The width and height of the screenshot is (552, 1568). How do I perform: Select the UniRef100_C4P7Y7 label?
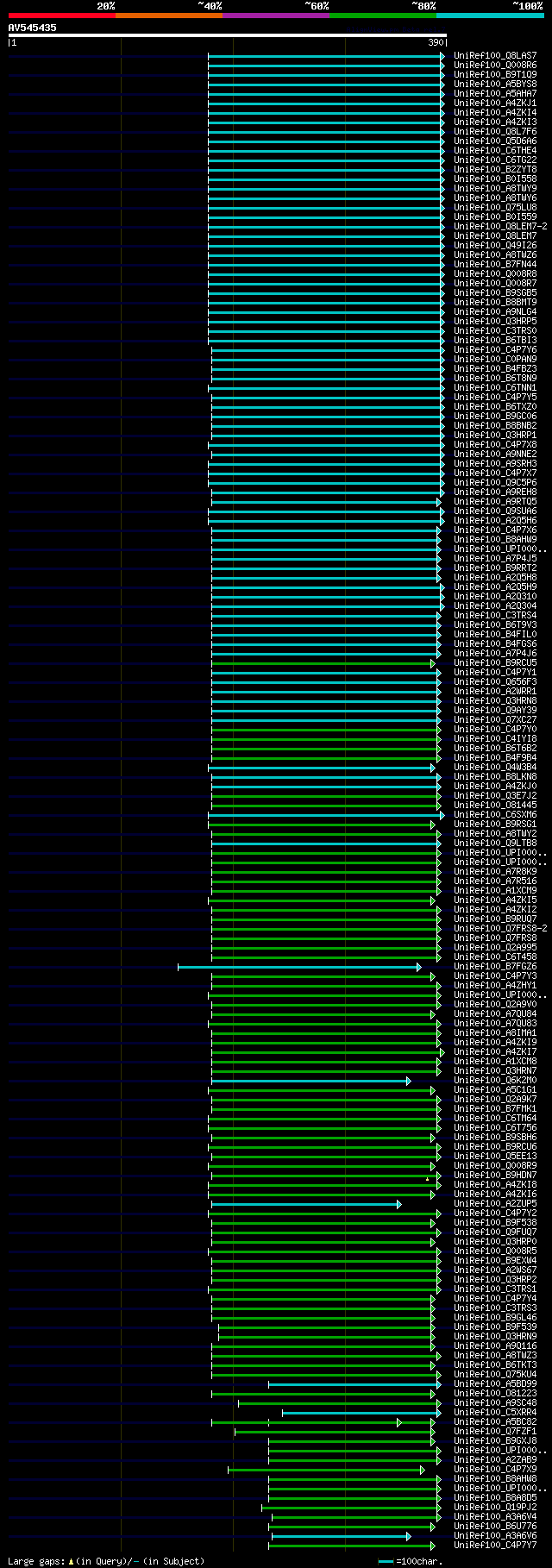click(x=495, y=1546)
